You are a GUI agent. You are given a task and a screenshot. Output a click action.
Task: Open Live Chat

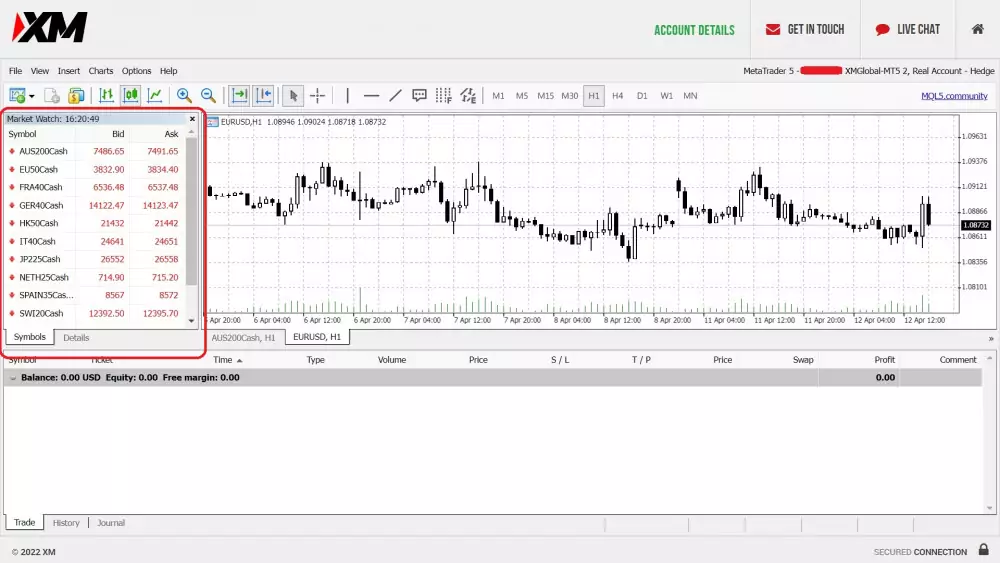908,29
